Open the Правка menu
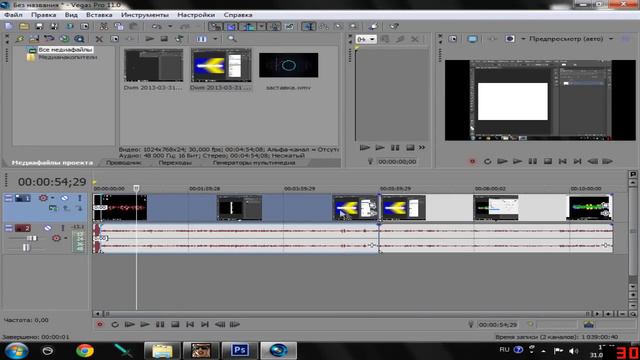The width and height of the screenshot is (640, 360). (x=44, y=15)
